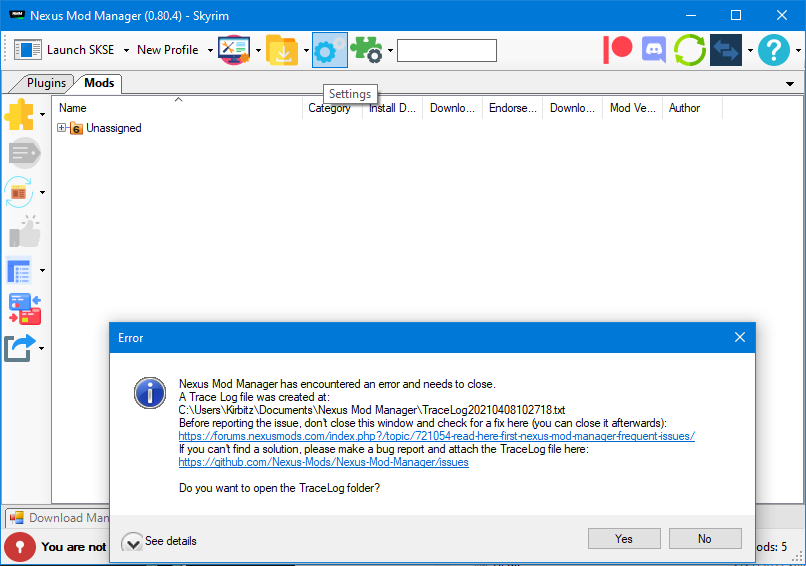Open the Launch SKSE dropdown arrow
The image size is (806, 566).
coord(126,50)
